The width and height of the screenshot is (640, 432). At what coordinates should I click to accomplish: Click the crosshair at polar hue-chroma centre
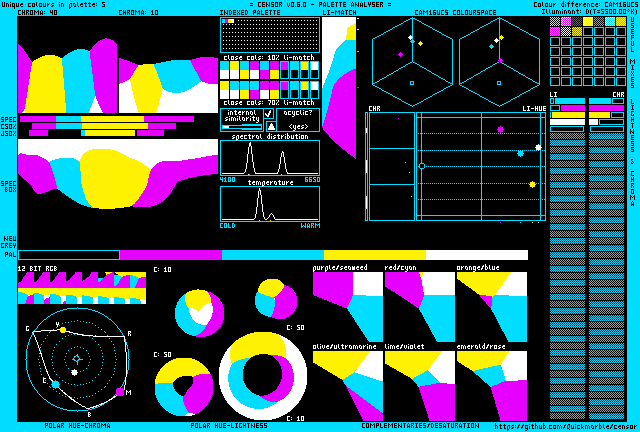[77, 359]
